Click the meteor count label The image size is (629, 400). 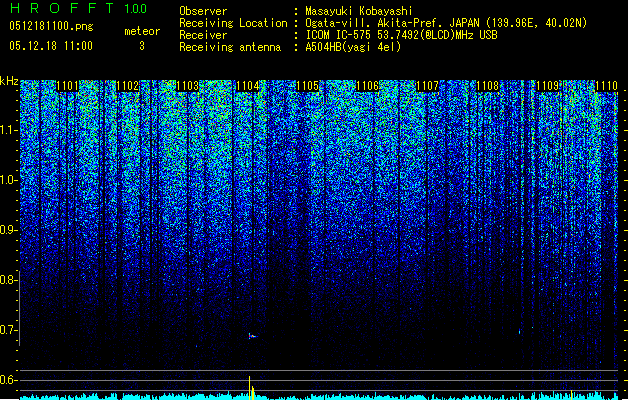(142, 31)
